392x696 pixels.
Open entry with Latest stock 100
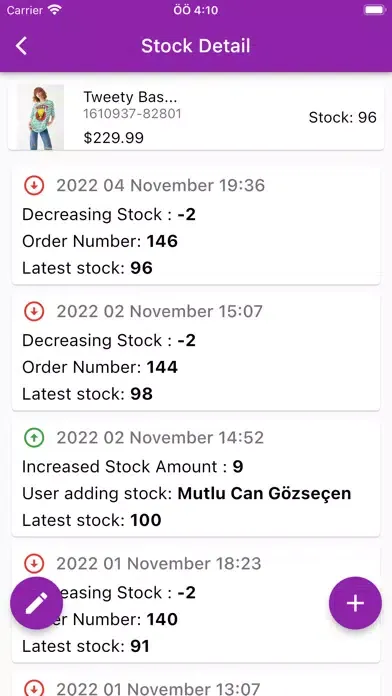(196, 478)
